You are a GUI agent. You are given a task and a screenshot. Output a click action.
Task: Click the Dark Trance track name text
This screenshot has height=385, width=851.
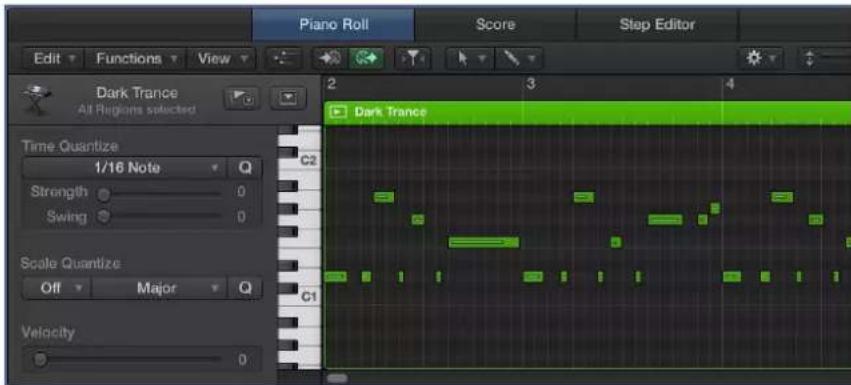pos(137,93)
